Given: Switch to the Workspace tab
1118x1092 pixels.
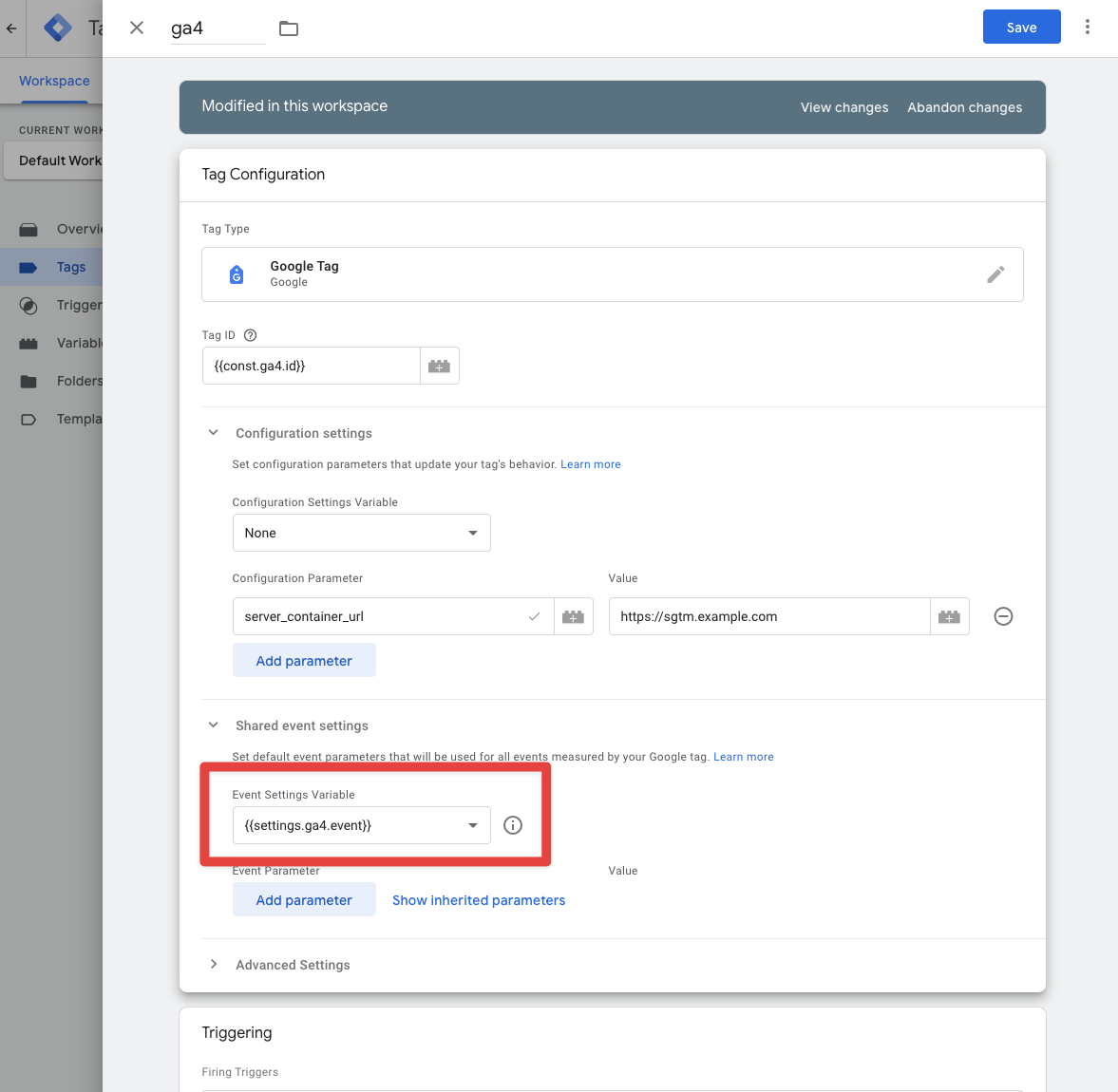Looking at the screenshot, I should [x=54, y=81].
